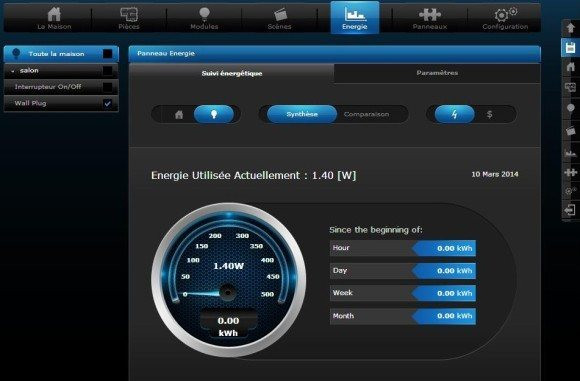Click the up arrow icon in right sidebar
Image resolution: width=580 pixels, height=381 pixels.
pyautogui.click(x=570, y=28)
